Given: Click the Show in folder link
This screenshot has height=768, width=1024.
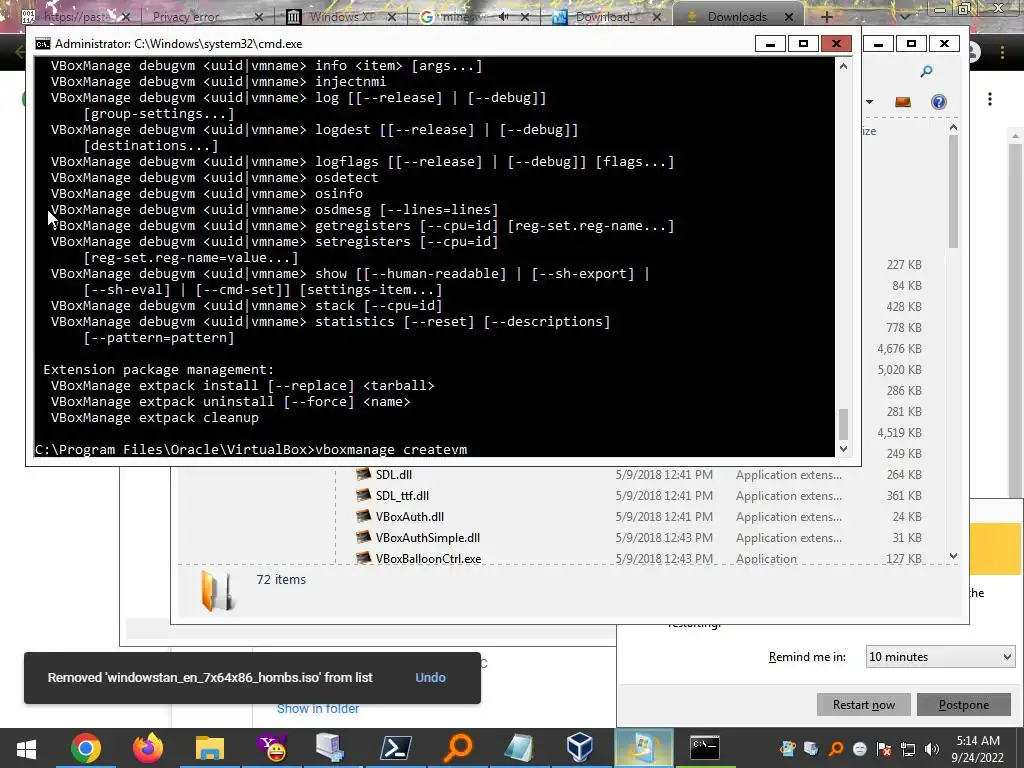Looking at the screenshot, I should pyautogui.click(x=318, y=709).
